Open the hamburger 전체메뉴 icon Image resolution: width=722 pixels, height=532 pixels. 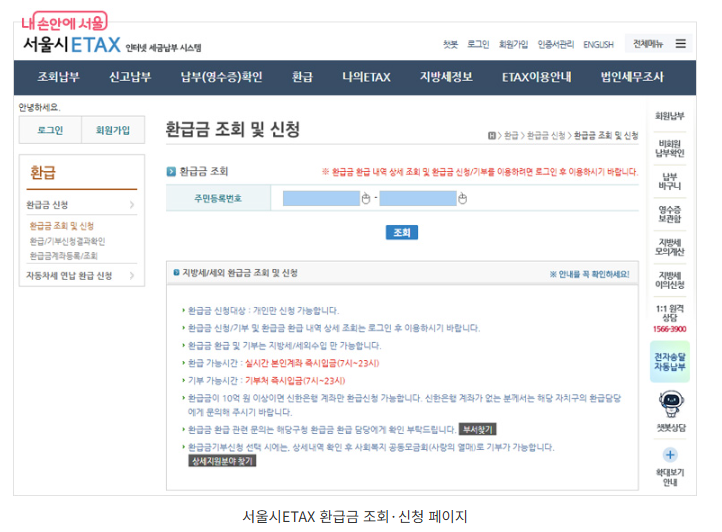(681, 44)
